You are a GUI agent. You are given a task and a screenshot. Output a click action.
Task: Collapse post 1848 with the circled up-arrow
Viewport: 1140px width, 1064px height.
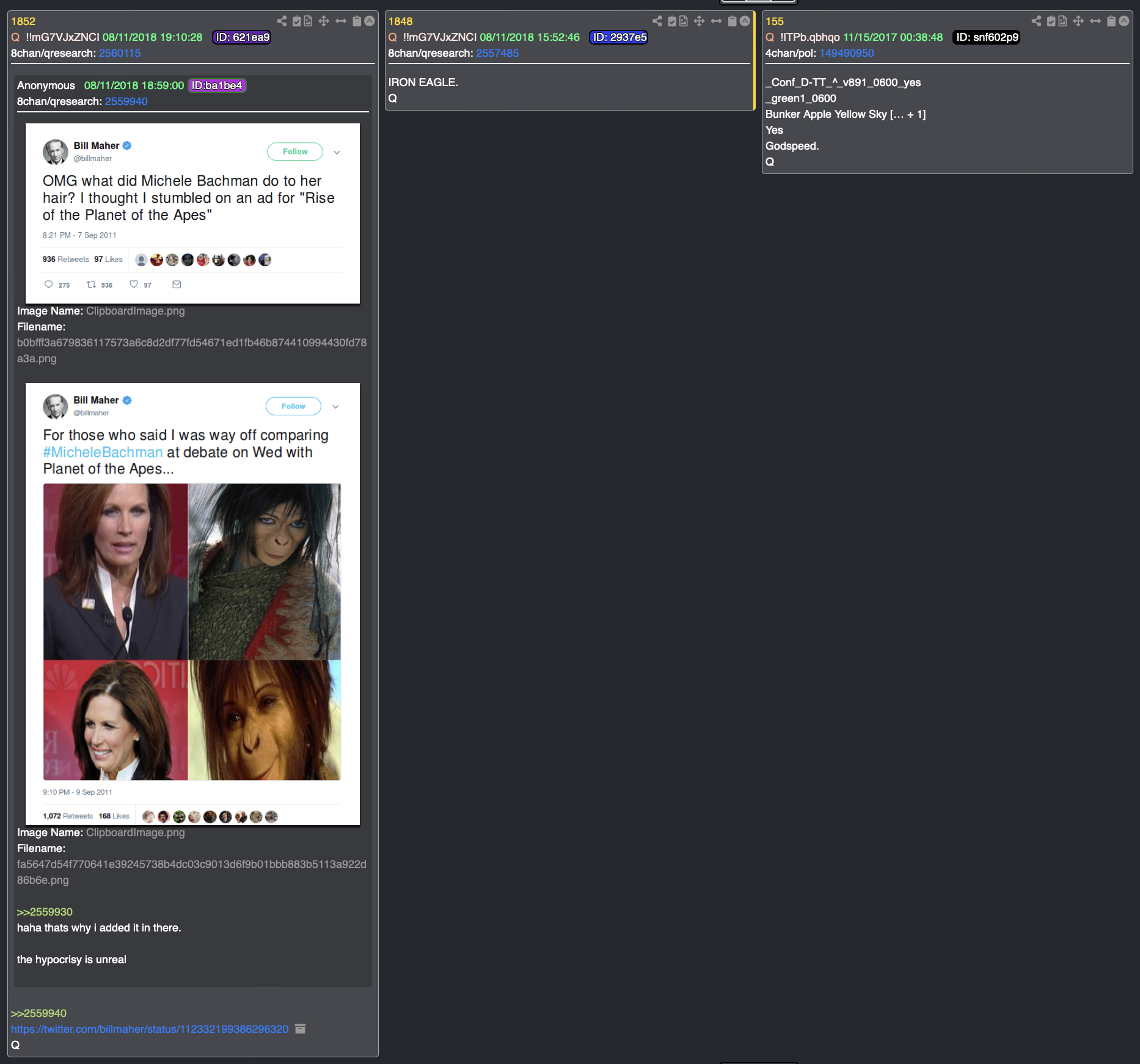click(x=745, y=21)
